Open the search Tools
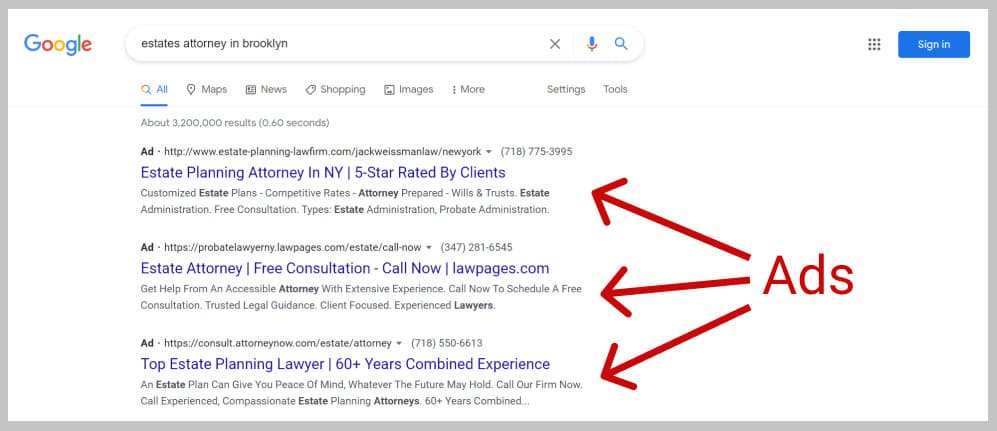 tap(615, 90)
